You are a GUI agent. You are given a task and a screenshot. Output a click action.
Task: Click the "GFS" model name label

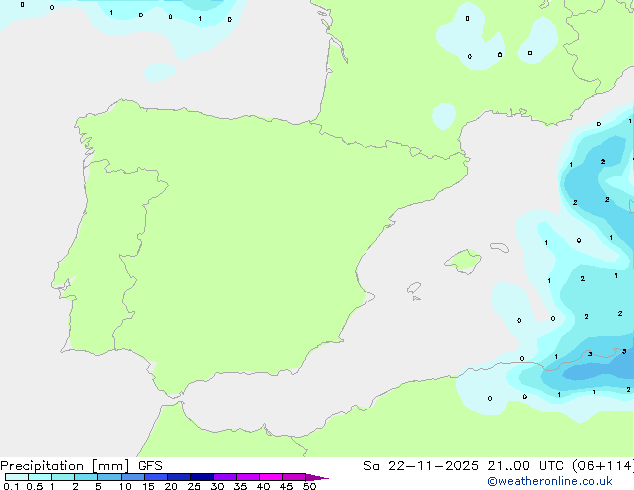click(150, 466)
